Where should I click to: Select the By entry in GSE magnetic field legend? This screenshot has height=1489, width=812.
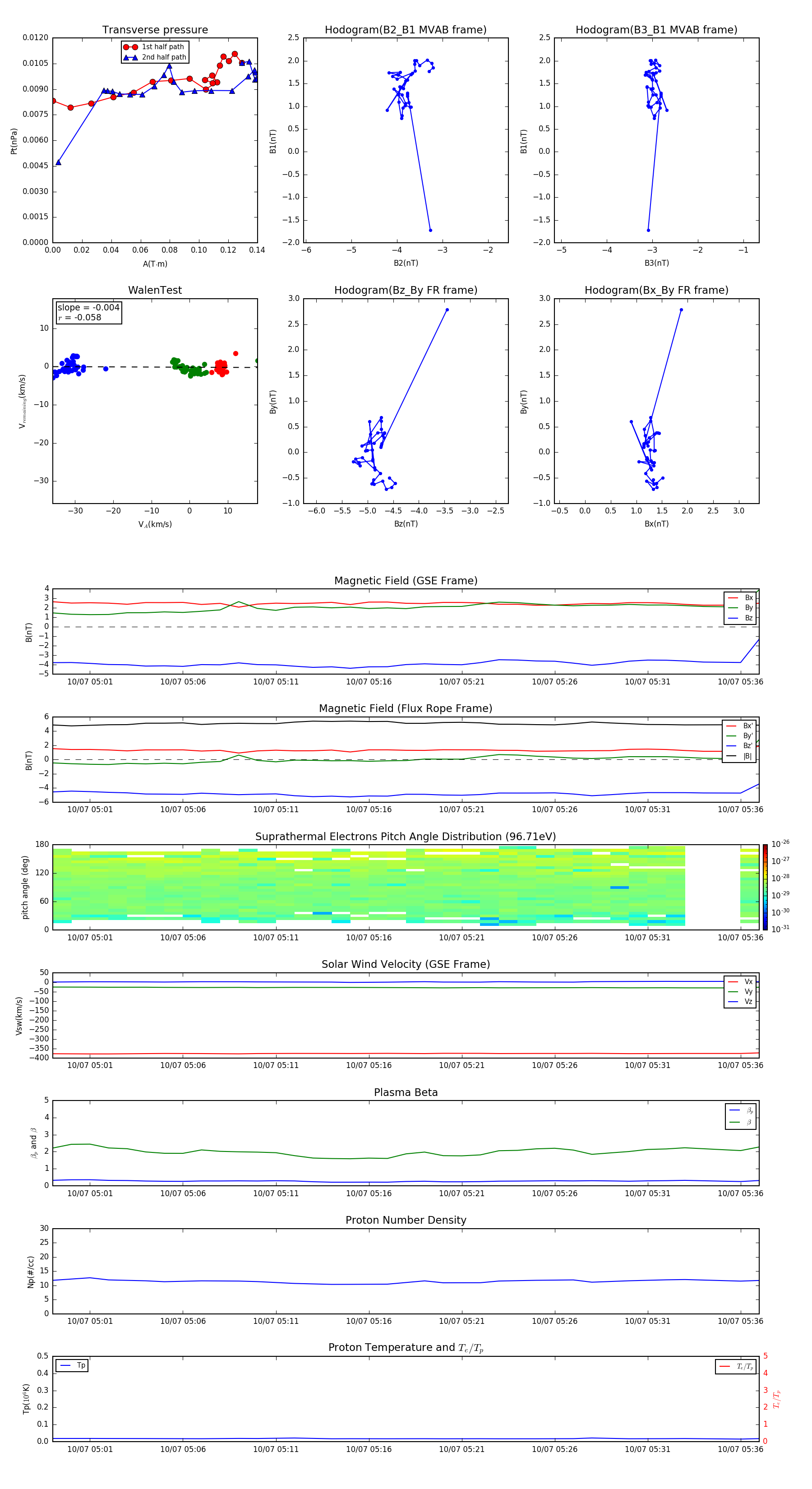coord(740,608)
